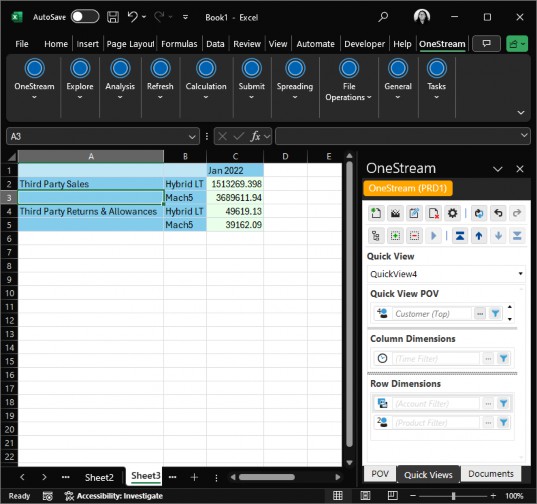
Task: Click the delete Quick View icon
Action: (433, 213)
